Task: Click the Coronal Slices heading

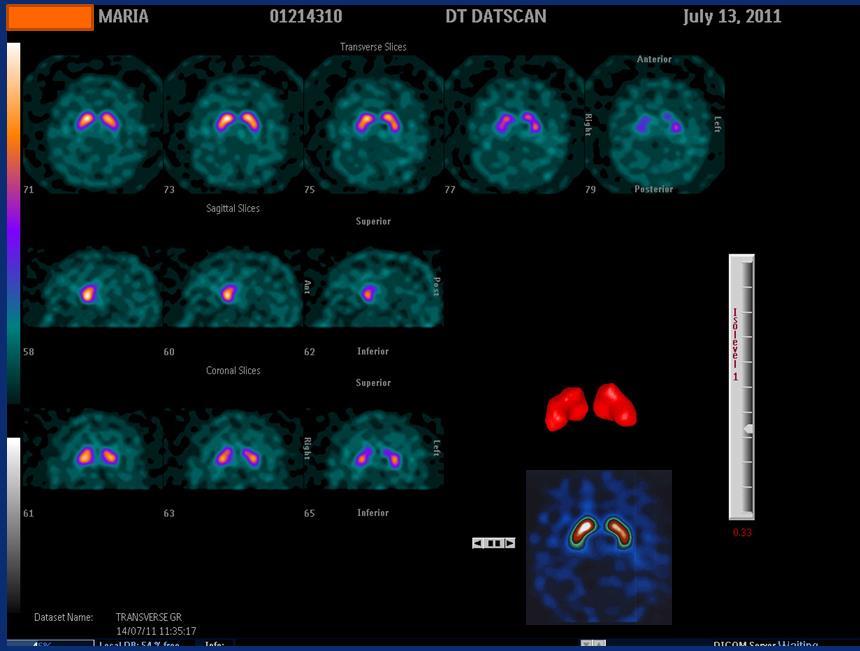Action: (233, 371)
